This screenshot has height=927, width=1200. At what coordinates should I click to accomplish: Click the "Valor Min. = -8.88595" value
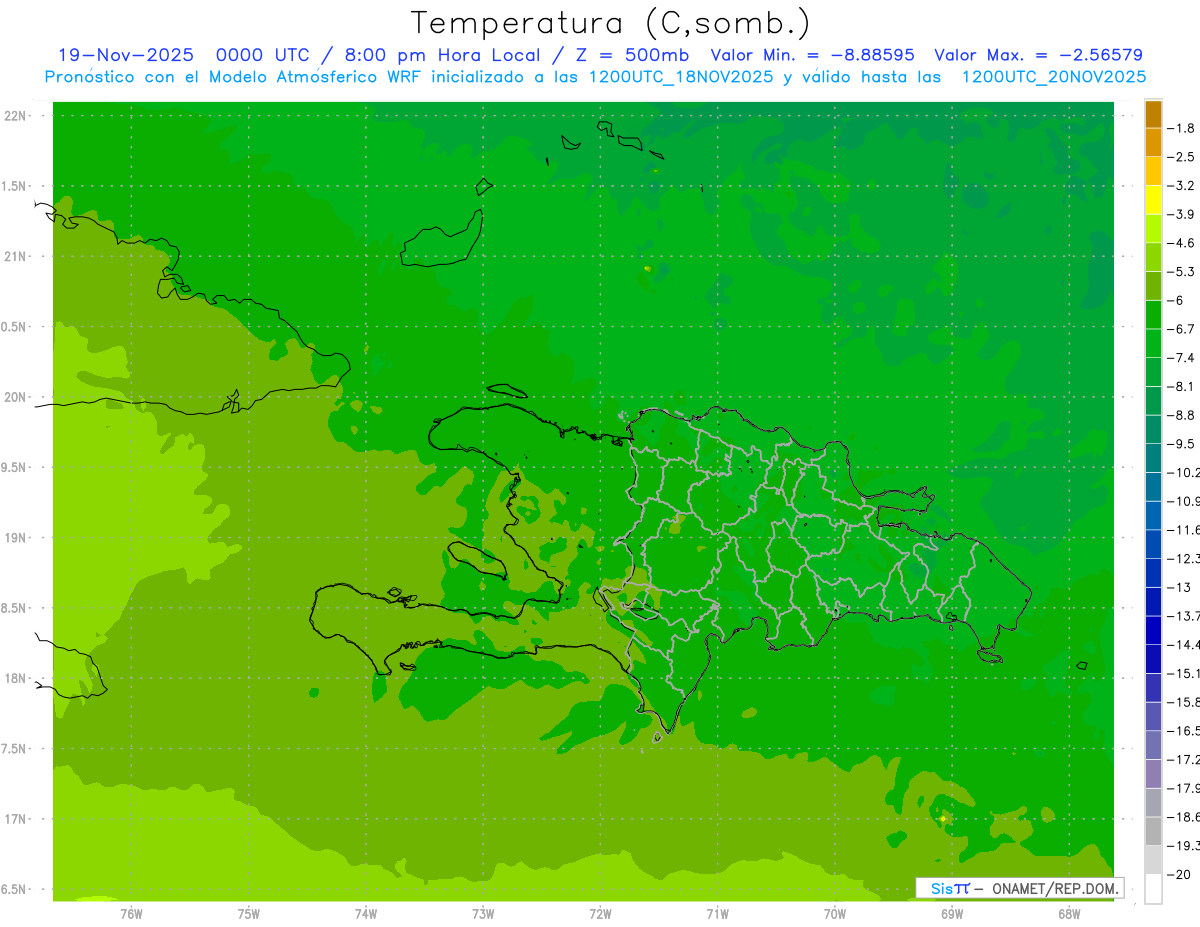click(812, 55)
